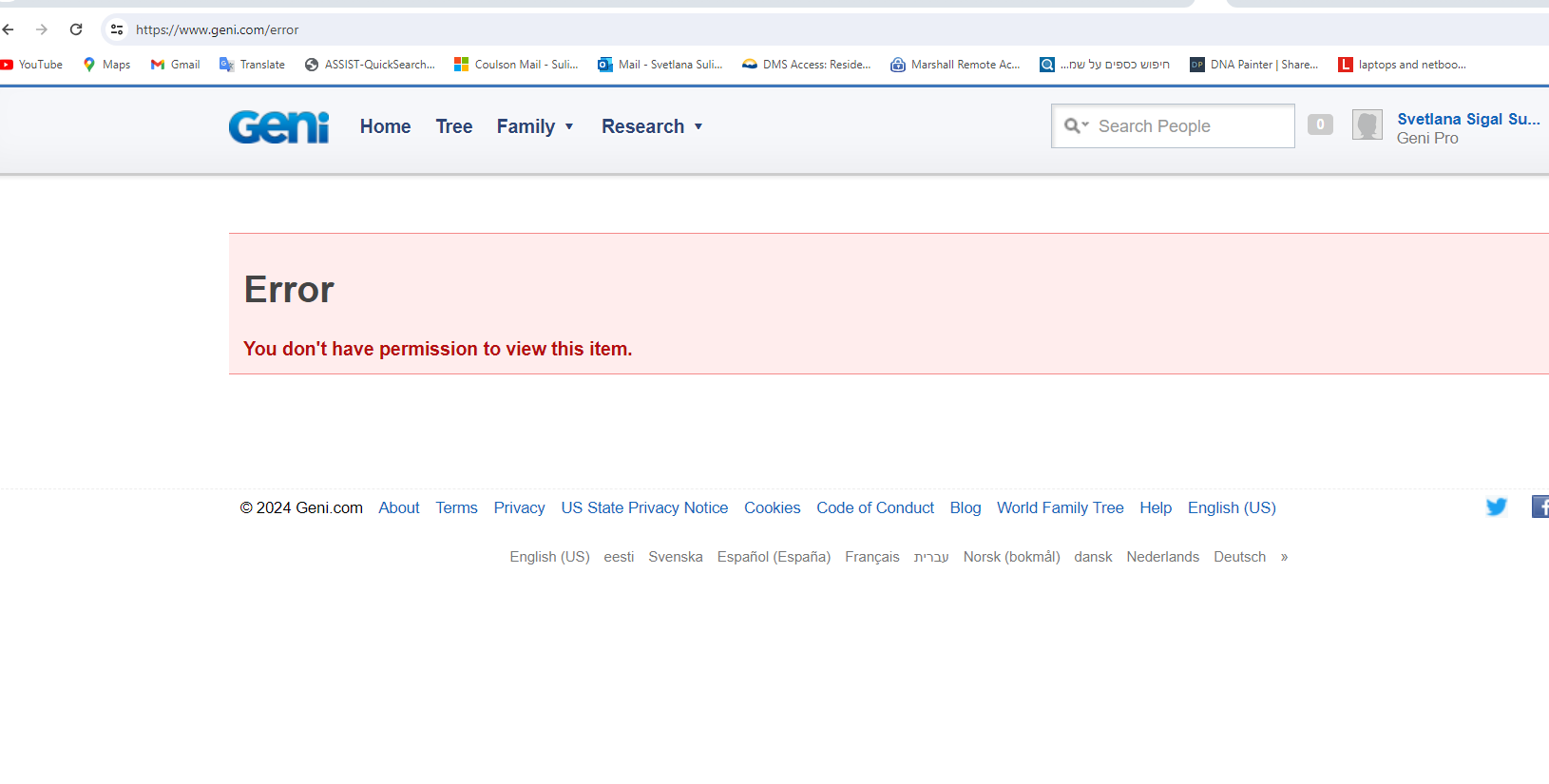1549x784 pixels.
Task: Open Gmail bookmark in bookmarks bar
Action: [x=176, y=65]
